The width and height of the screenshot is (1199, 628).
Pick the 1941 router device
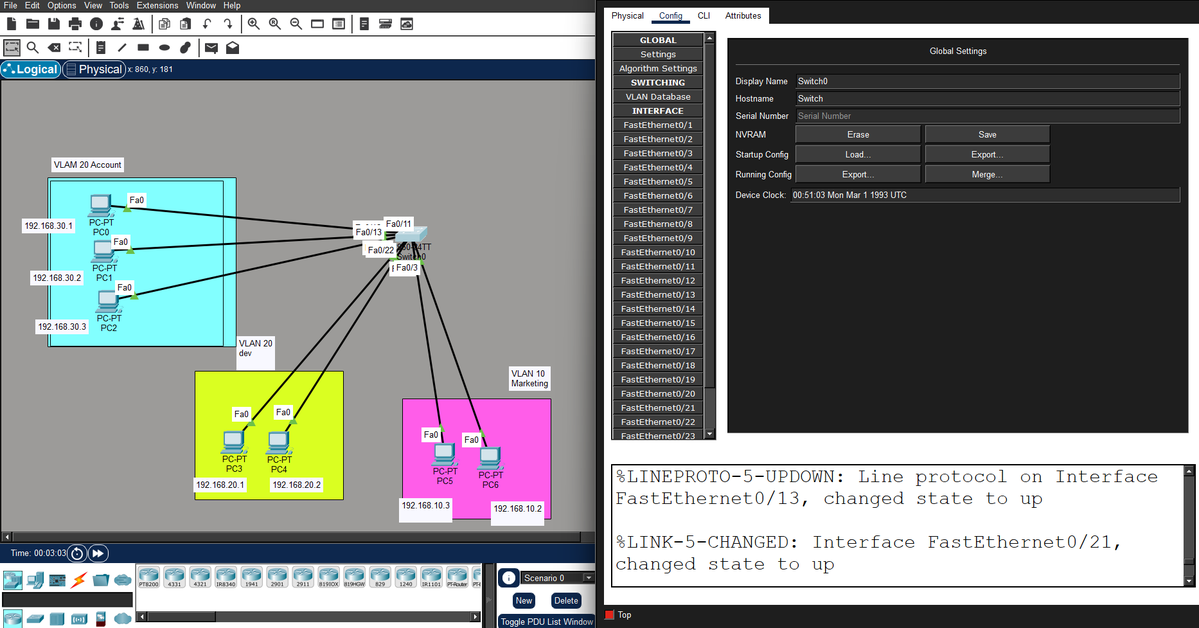pyautogui.click(x=252, y=578)
